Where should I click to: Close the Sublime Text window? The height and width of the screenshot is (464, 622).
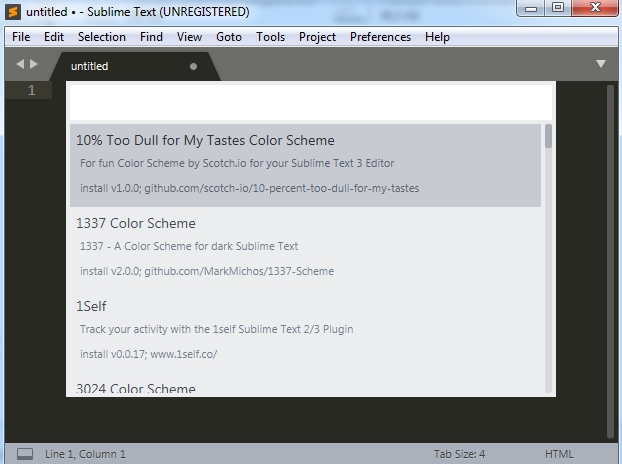pyautogui.click(x=595, y=8)
